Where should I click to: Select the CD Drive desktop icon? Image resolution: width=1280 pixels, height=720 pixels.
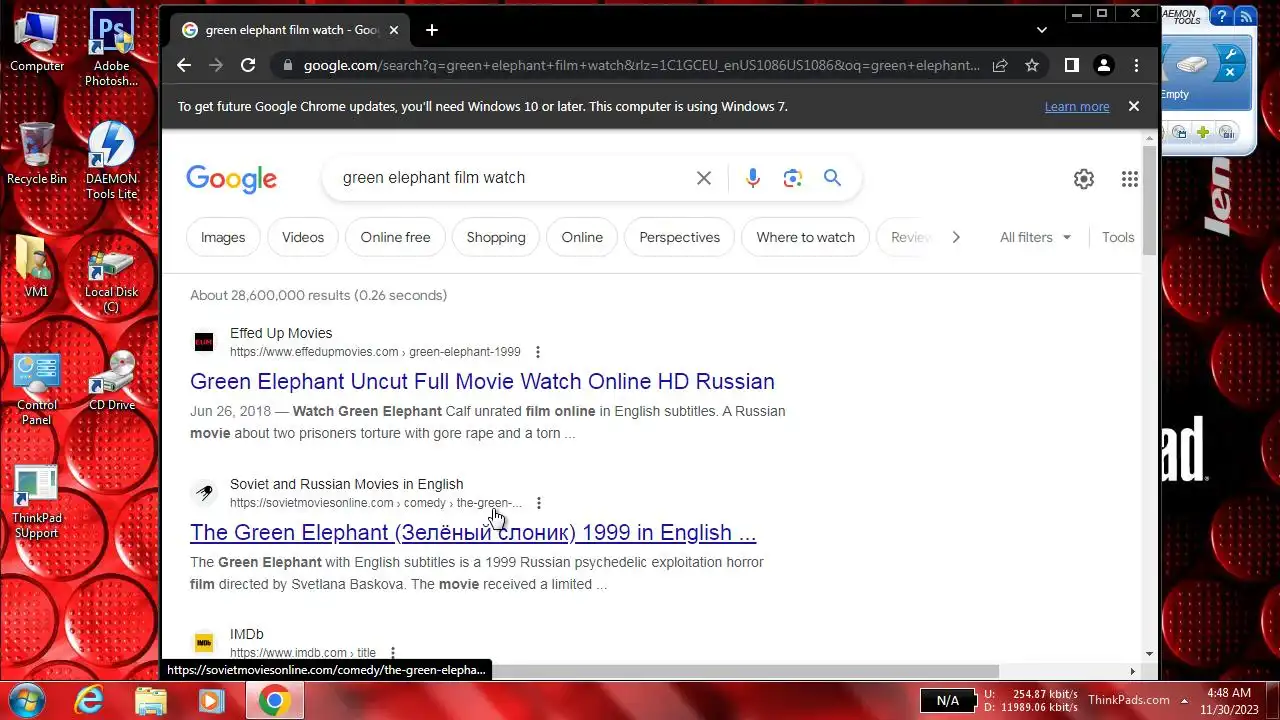coord(111,381)
